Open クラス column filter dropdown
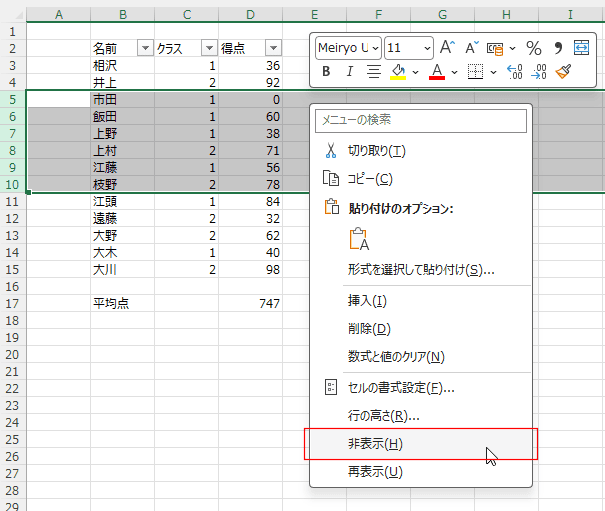Screen dimensions: 605x511 [209, 48]
